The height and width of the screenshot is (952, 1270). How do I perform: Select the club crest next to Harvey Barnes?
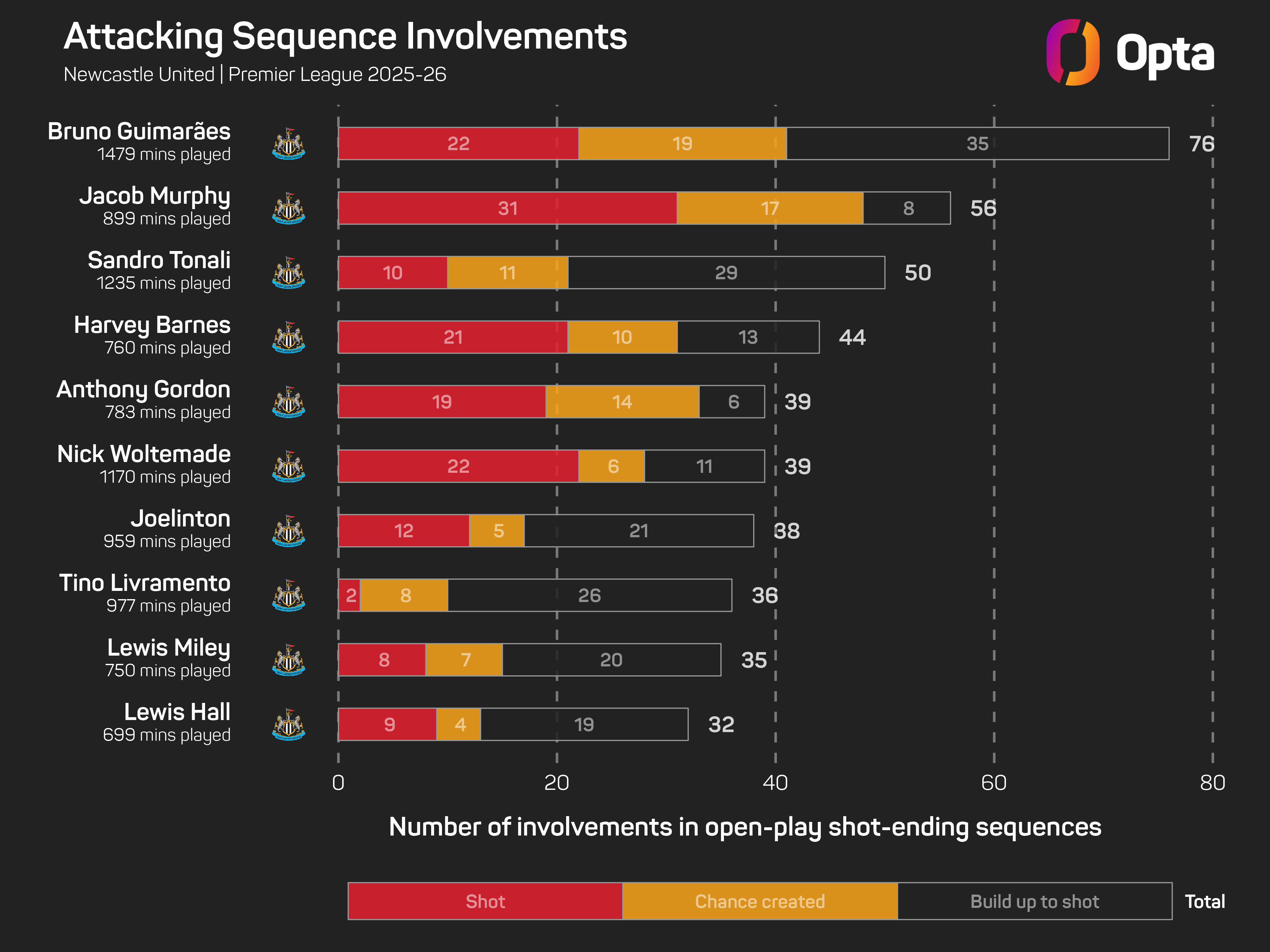[x=289, y=337]
